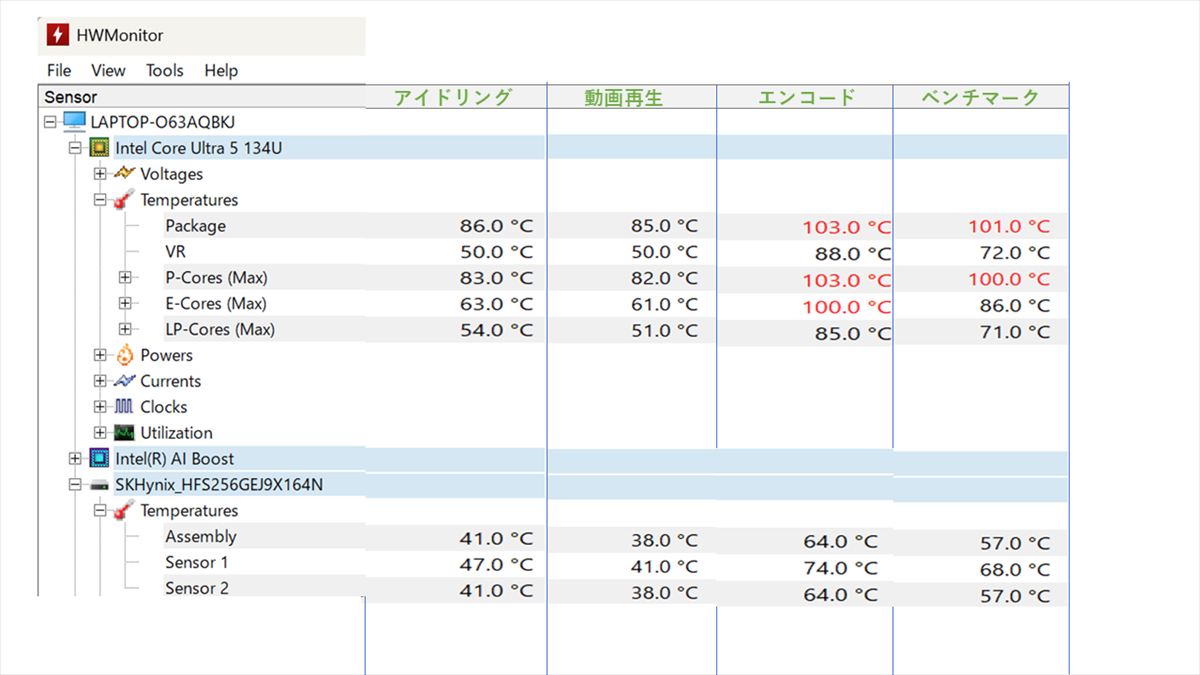Expand the Powers node

(x=100, y=355)
